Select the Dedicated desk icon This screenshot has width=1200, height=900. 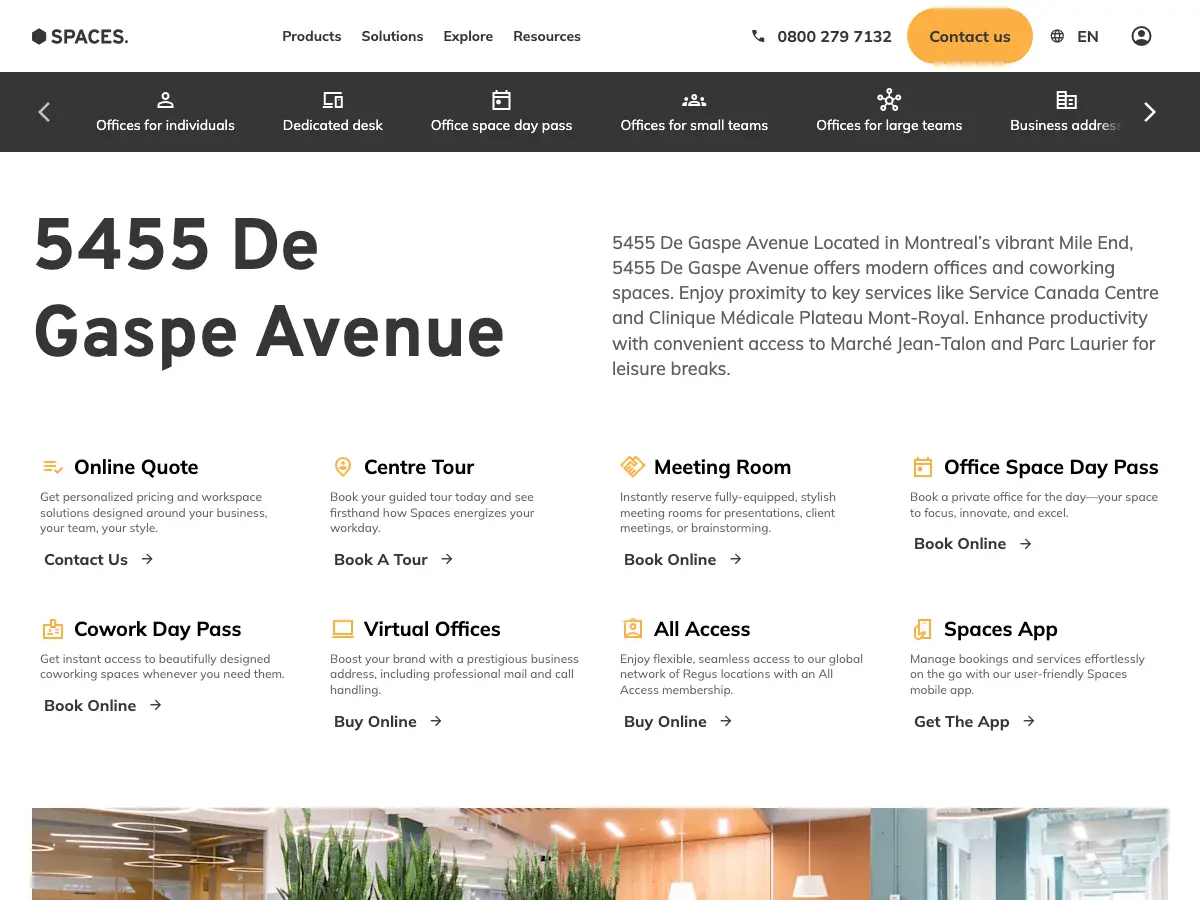point(333,100)
